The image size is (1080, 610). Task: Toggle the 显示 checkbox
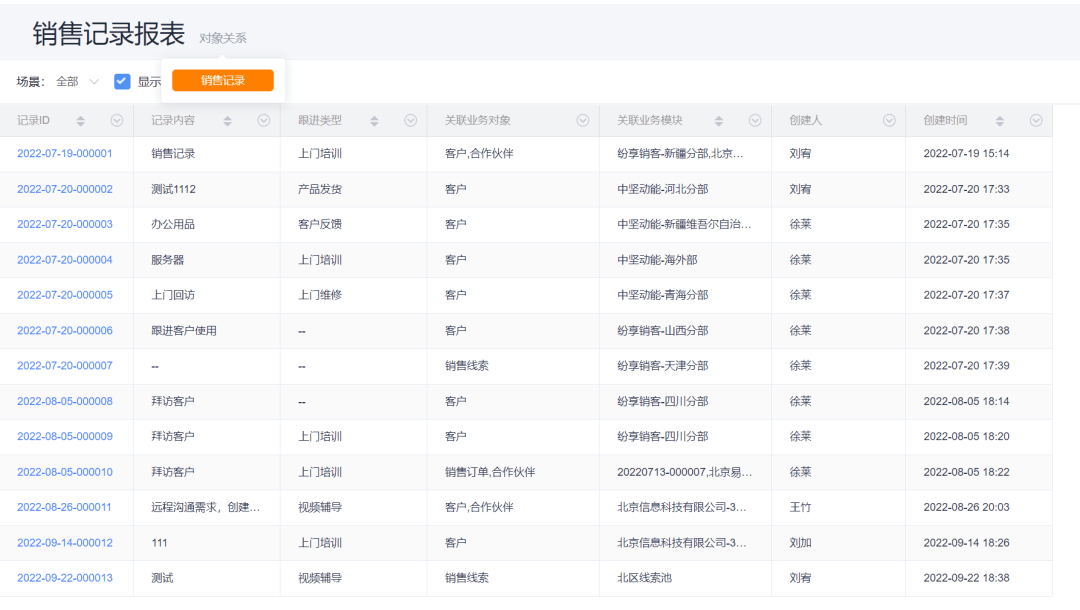click(x=122, y=81)
